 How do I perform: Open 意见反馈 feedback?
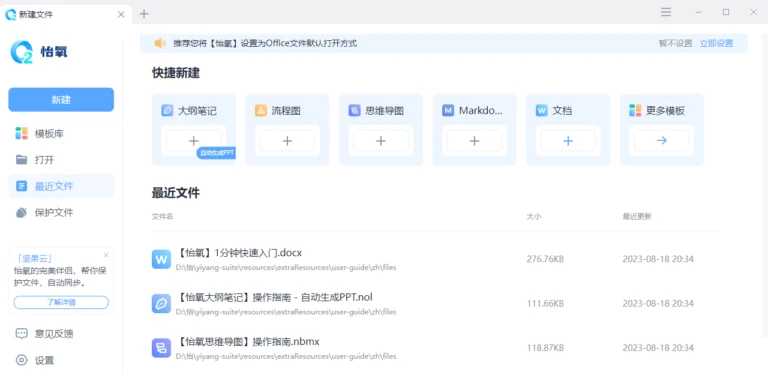pos(61,334)
